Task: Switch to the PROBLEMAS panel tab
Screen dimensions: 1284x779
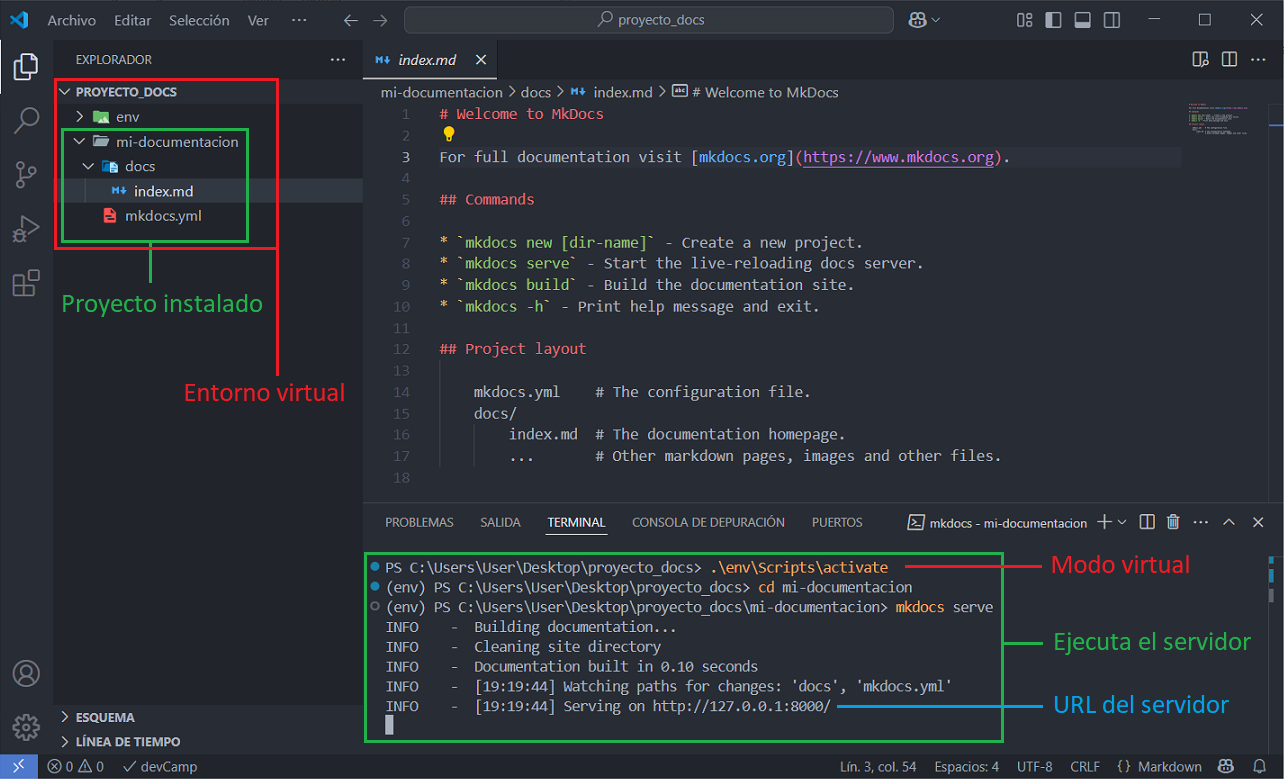Action: (x=419, y=522)
